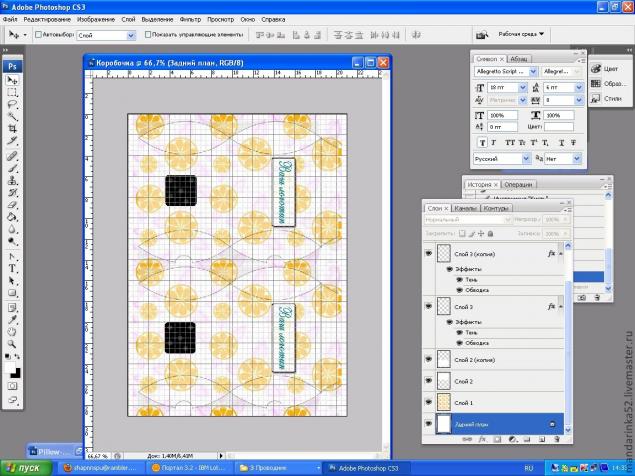Image resolution: width=635 pixels, height=476 pixels.
Task: Switch to the Операции tab
Action: [518, 184]
